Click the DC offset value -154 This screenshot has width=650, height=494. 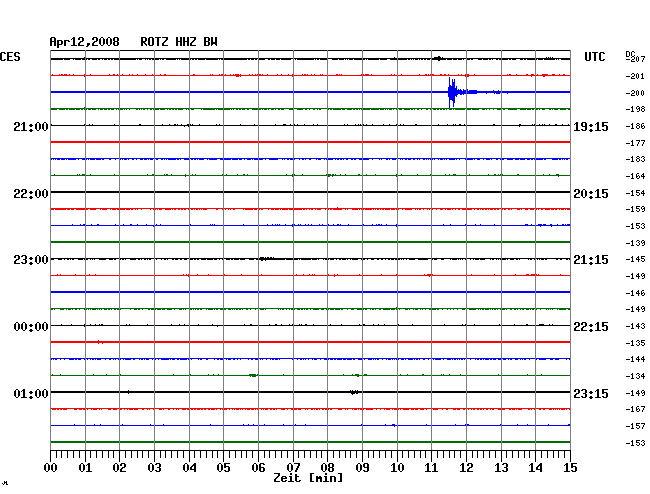635,193
